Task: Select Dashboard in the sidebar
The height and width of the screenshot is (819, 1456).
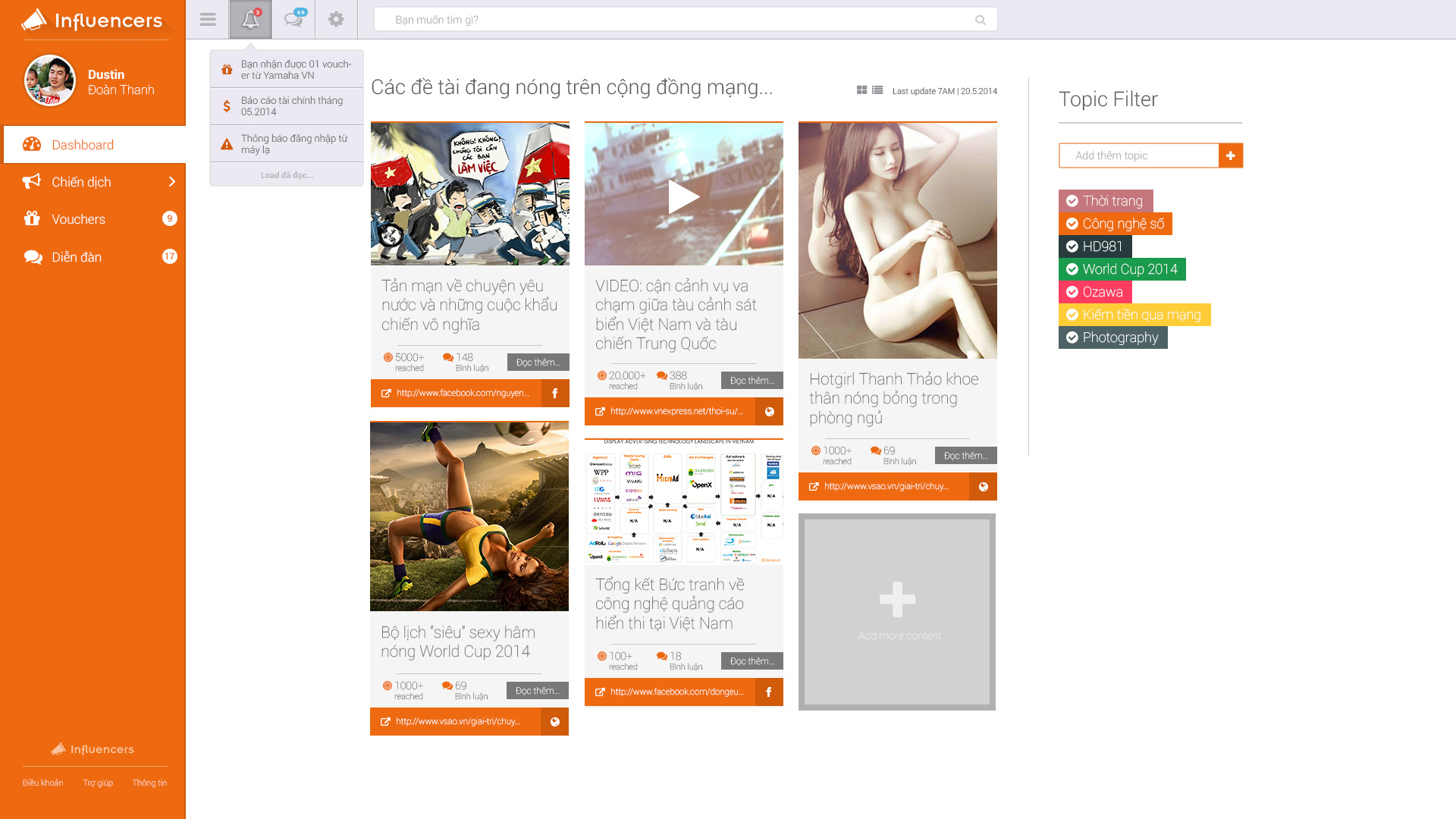Action: 95,145
